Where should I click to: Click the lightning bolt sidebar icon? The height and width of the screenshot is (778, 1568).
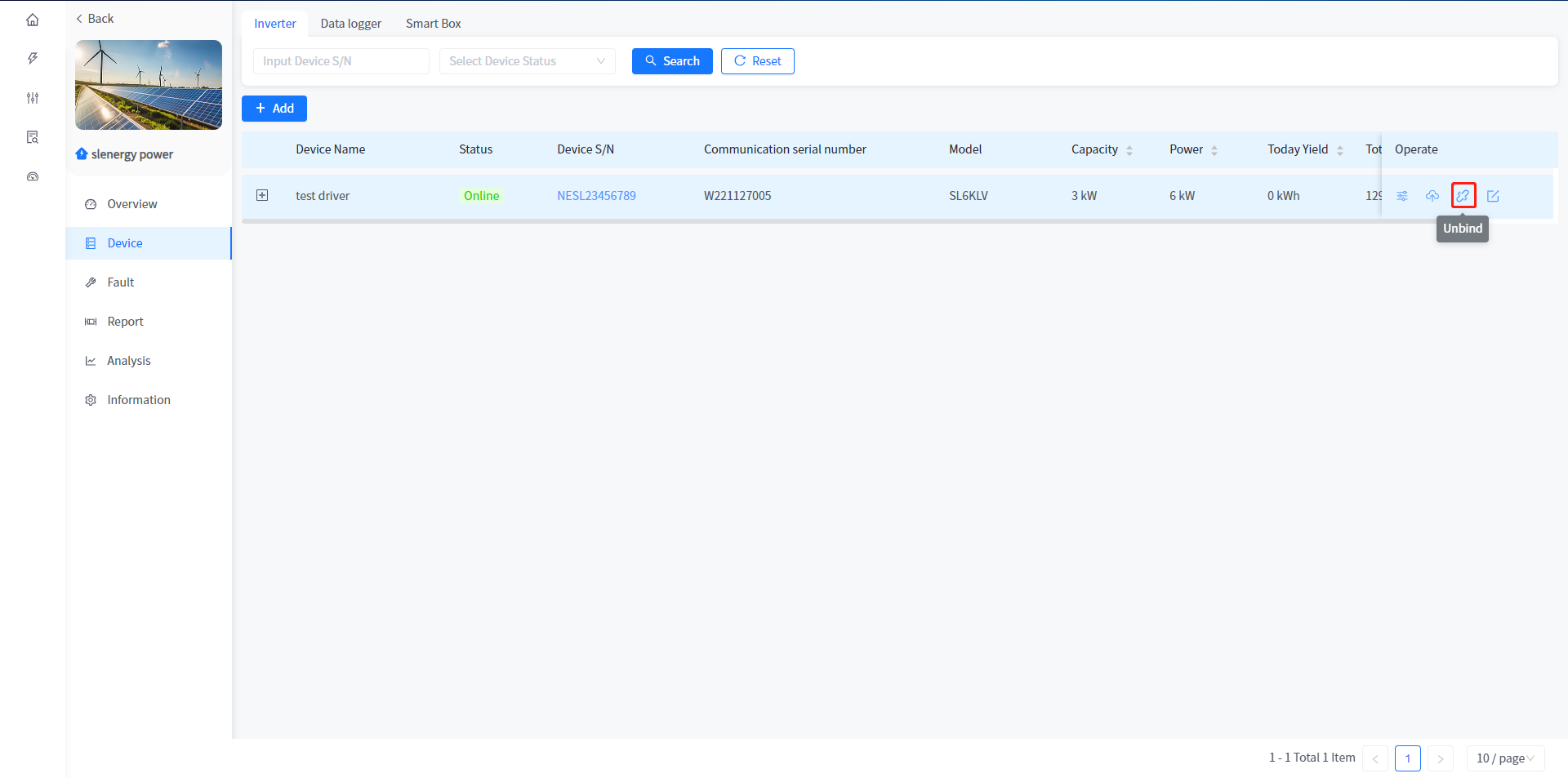click(33, 59)
